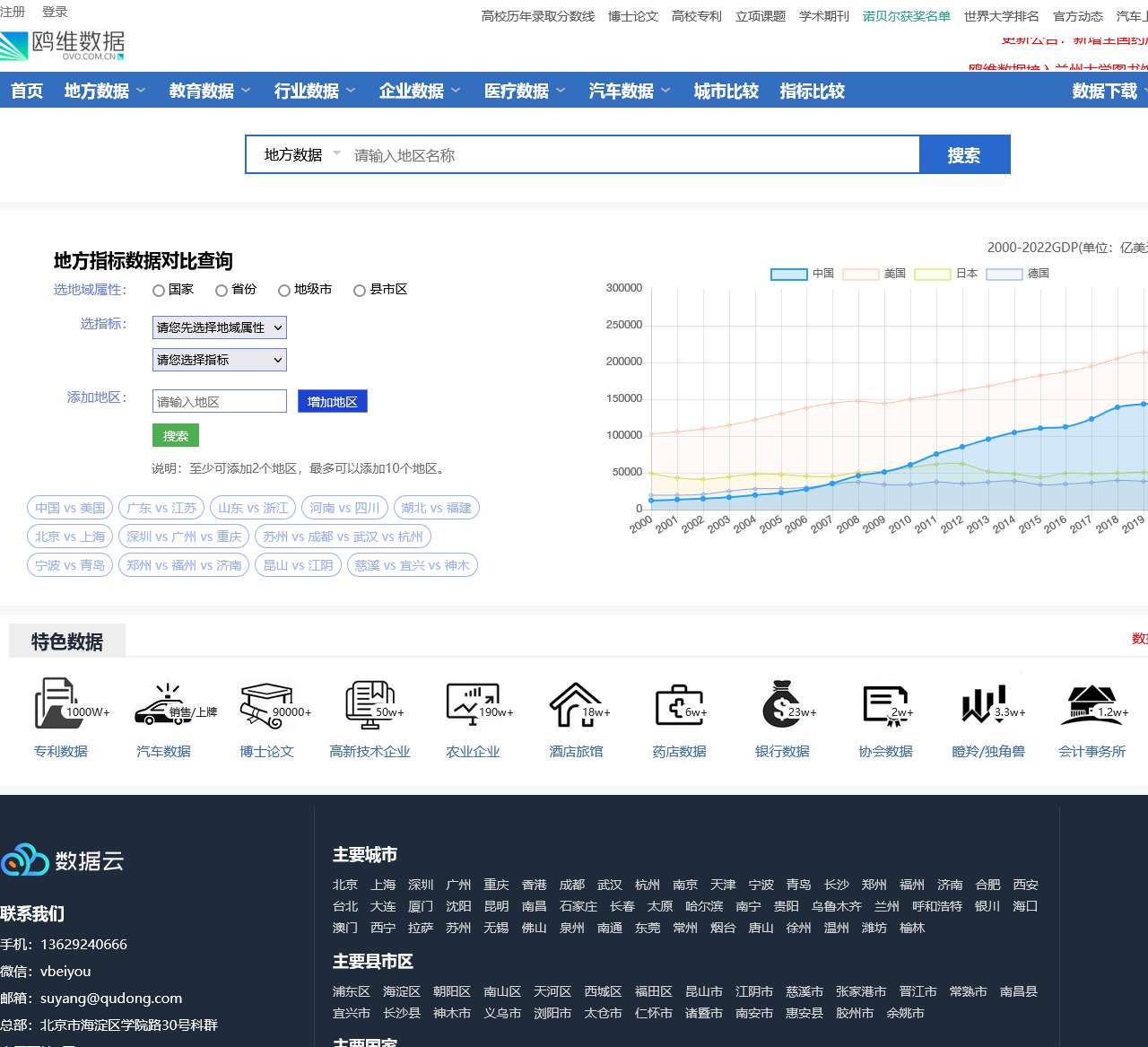Screen dimensions: 1148x1047
Task: Open the 教育数据 menu
Action: point(202,90)
